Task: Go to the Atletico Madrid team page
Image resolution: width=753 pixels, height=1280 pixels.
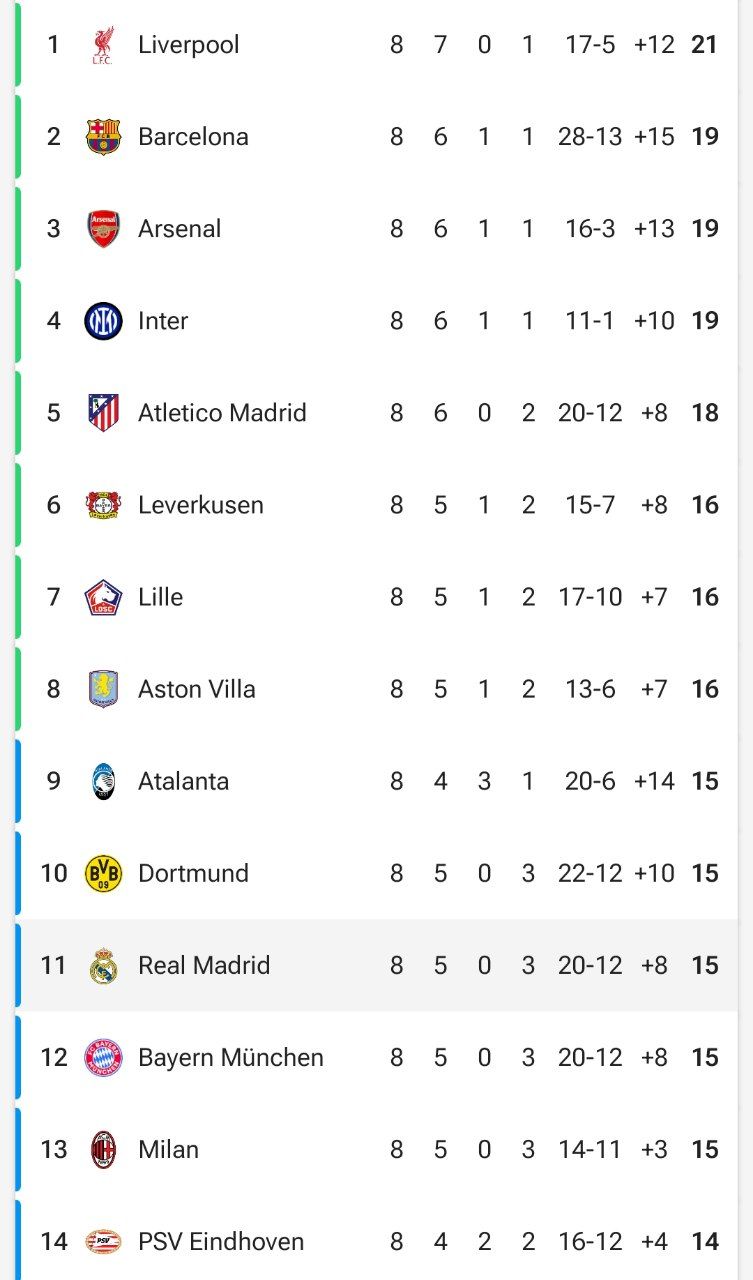Action: [x=222, y=413]
